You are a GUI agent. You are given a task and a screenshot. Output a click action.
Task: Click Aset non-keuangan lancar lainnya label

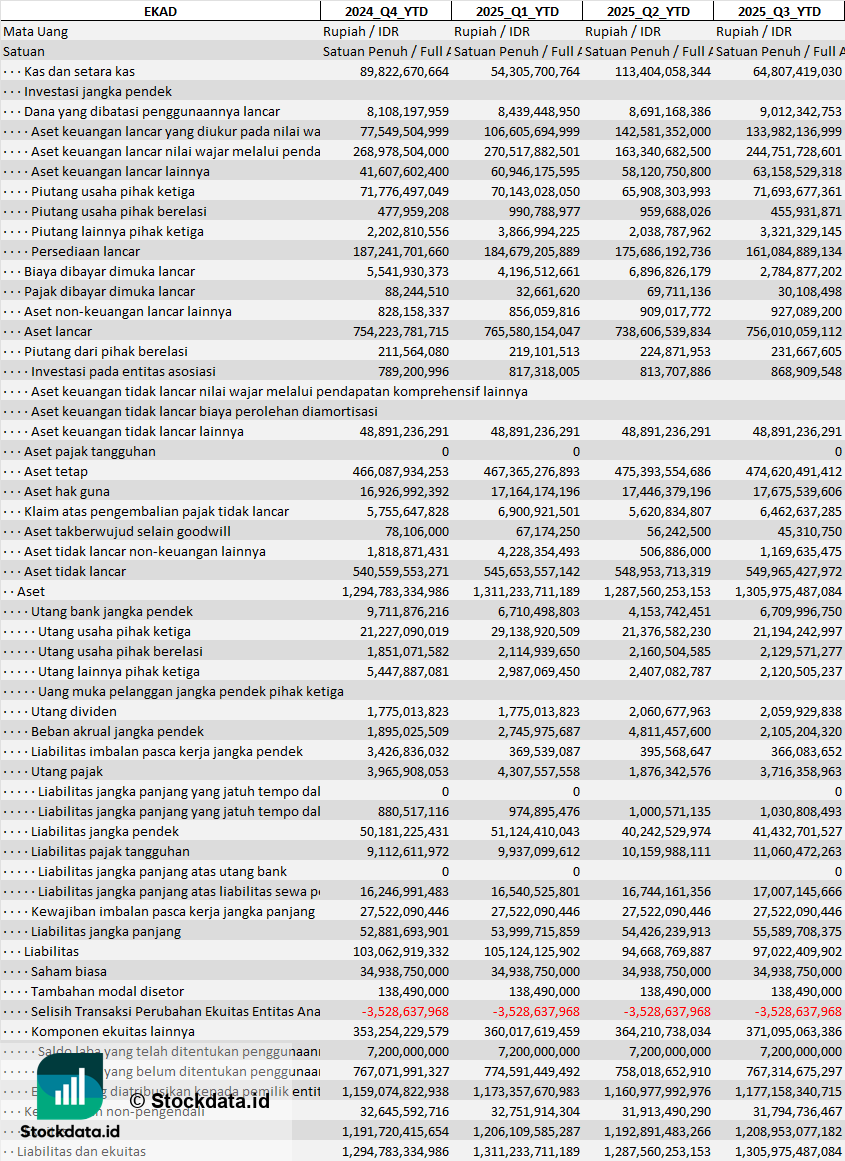[x=127, y=311]
